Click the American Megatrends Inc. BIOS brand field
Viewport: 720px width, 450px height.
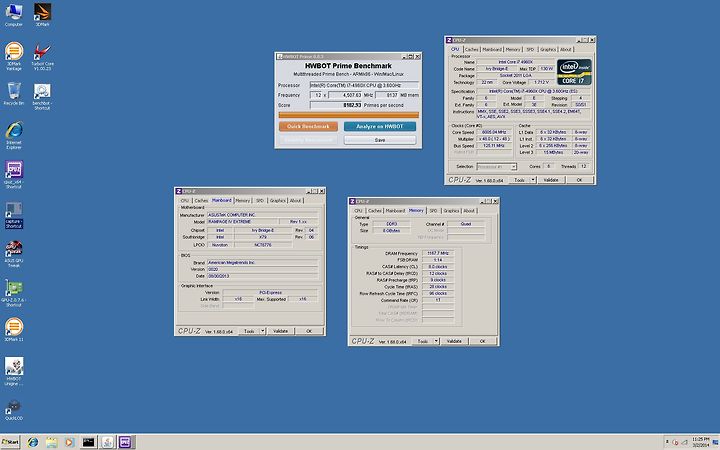coord(262,262)
